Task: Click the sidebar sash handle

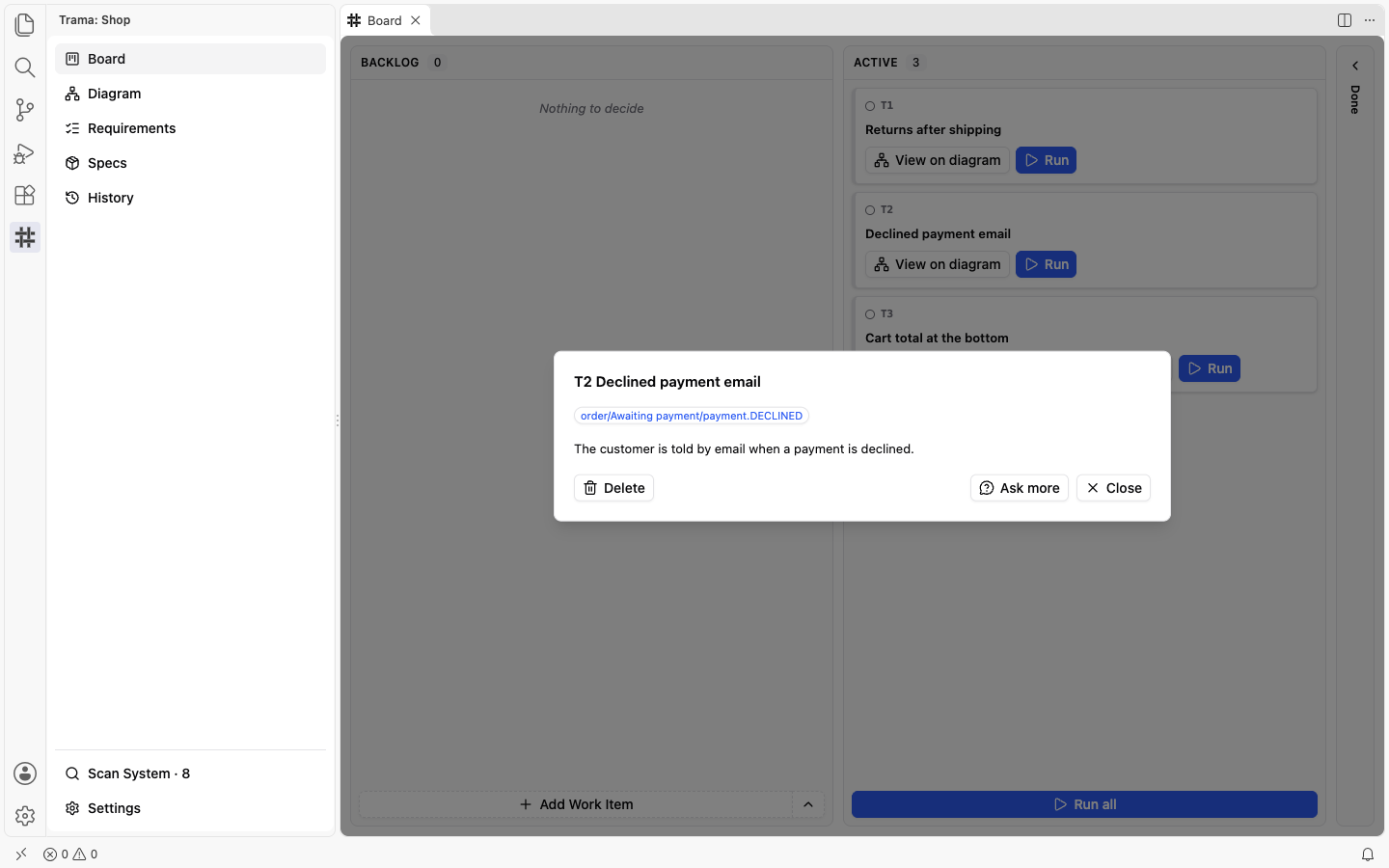Action: [338, 420]
